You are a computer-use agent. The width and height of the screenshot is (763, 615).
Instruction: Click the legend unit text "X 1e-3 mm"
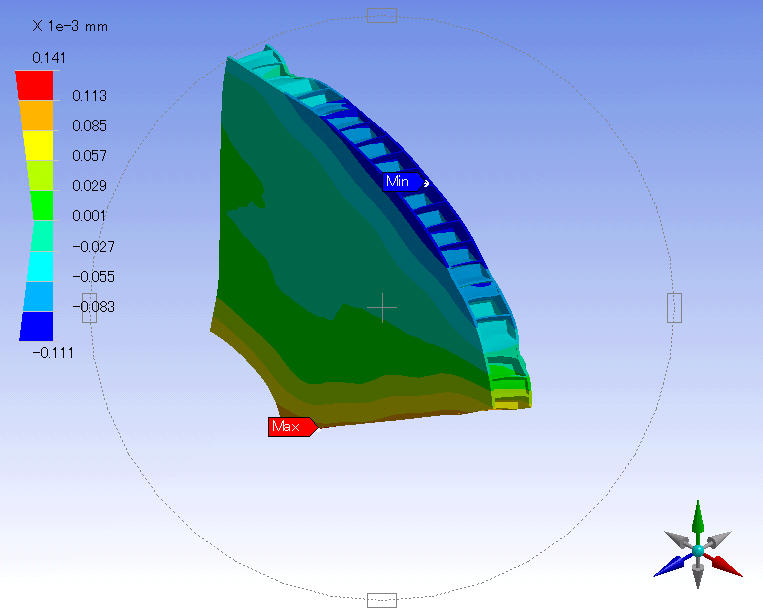[x=70, y=26]
